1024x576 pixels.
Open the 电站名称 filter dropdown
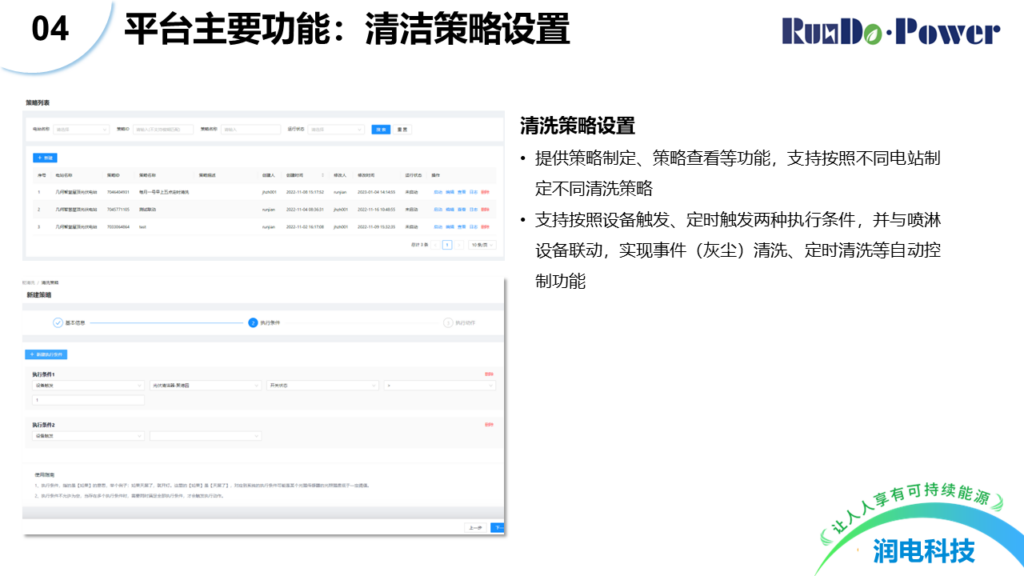point(81,129)
